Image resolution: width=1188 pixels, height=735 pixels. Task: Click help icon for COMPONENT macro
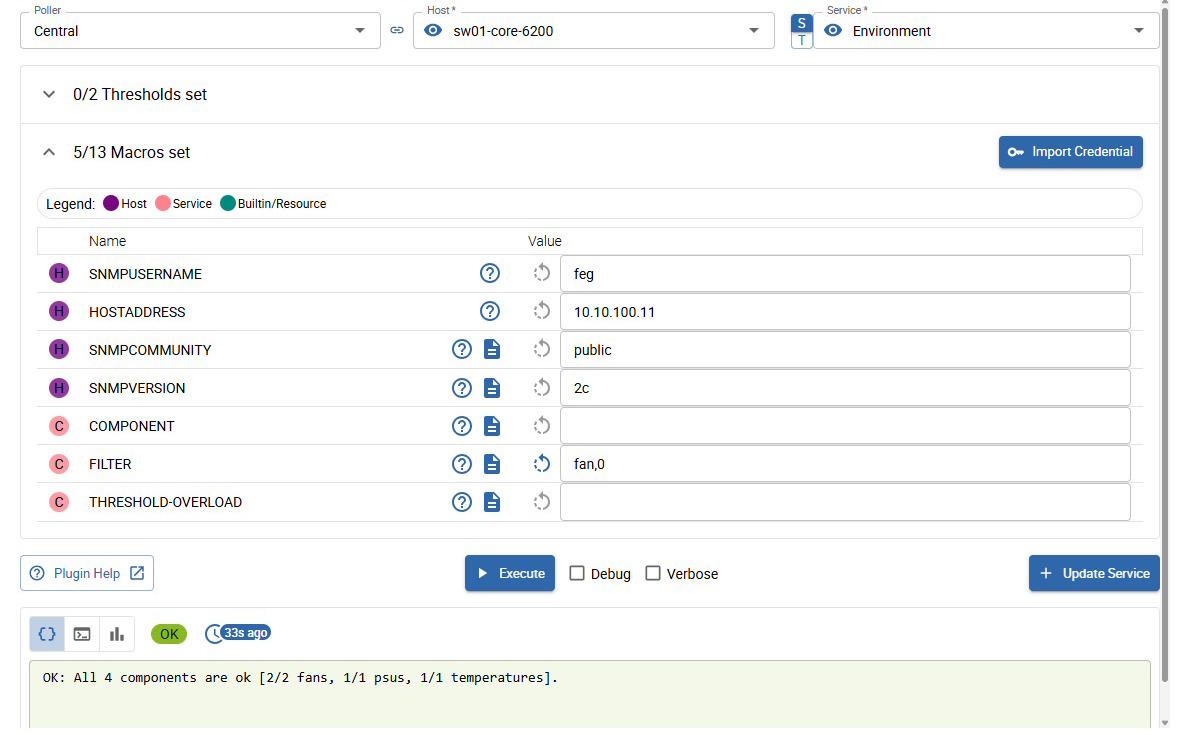pos(461,426)
